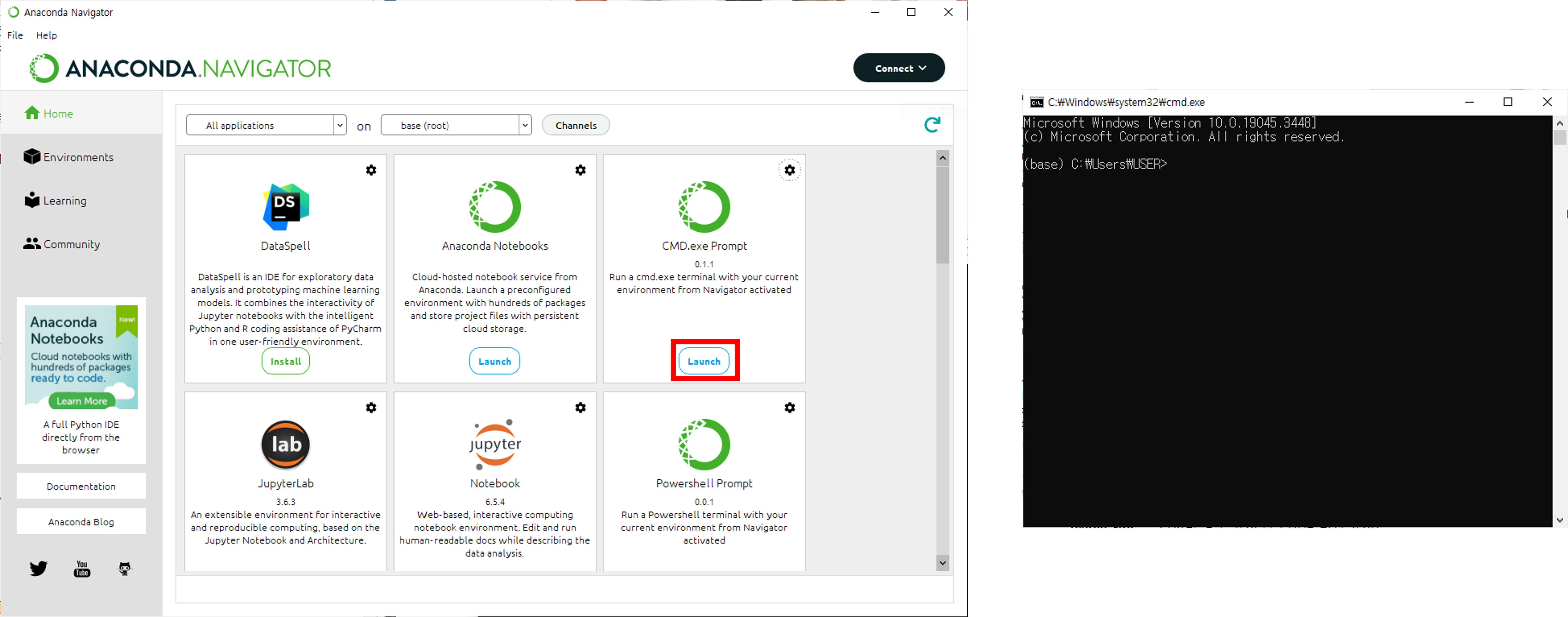Click the CMD.exe Prompt ring icon
The image size is (1568, 617).
[704, 207]
